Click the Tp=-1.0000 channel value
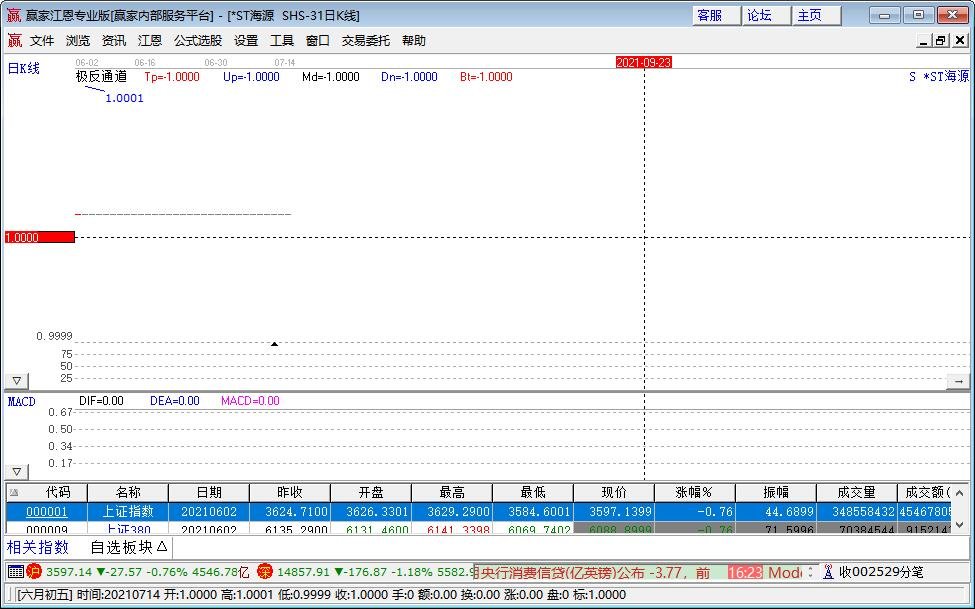975x609 pixels. pyautogui.click(x=172, y=77)
